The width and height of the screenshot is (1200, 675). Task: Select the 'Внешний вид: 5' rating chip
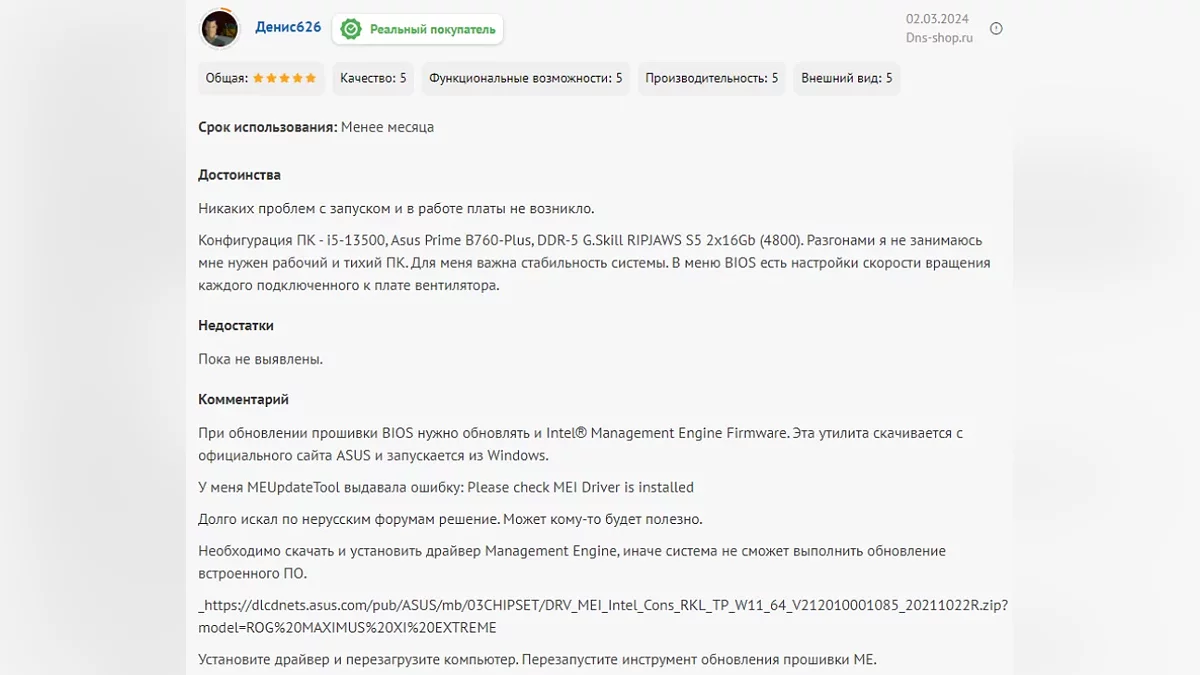[x=846, y=78]
